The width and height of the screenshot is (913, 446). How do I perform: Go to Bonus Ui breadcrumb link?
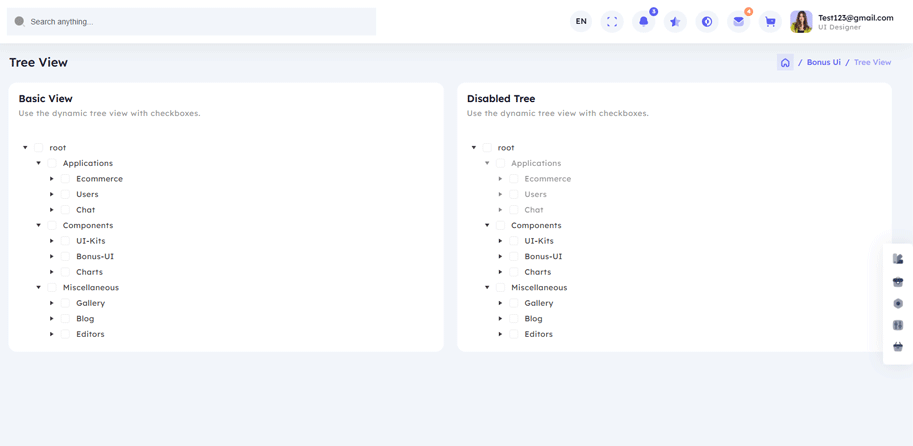[x=823, y=62]
